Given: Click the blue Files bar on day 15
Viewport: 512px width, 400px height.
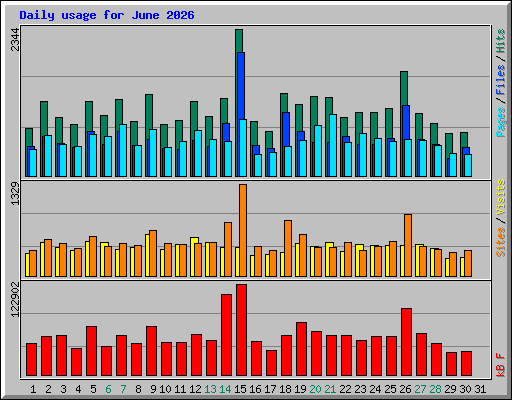Looking at the screenshot, I should (242, 86).
